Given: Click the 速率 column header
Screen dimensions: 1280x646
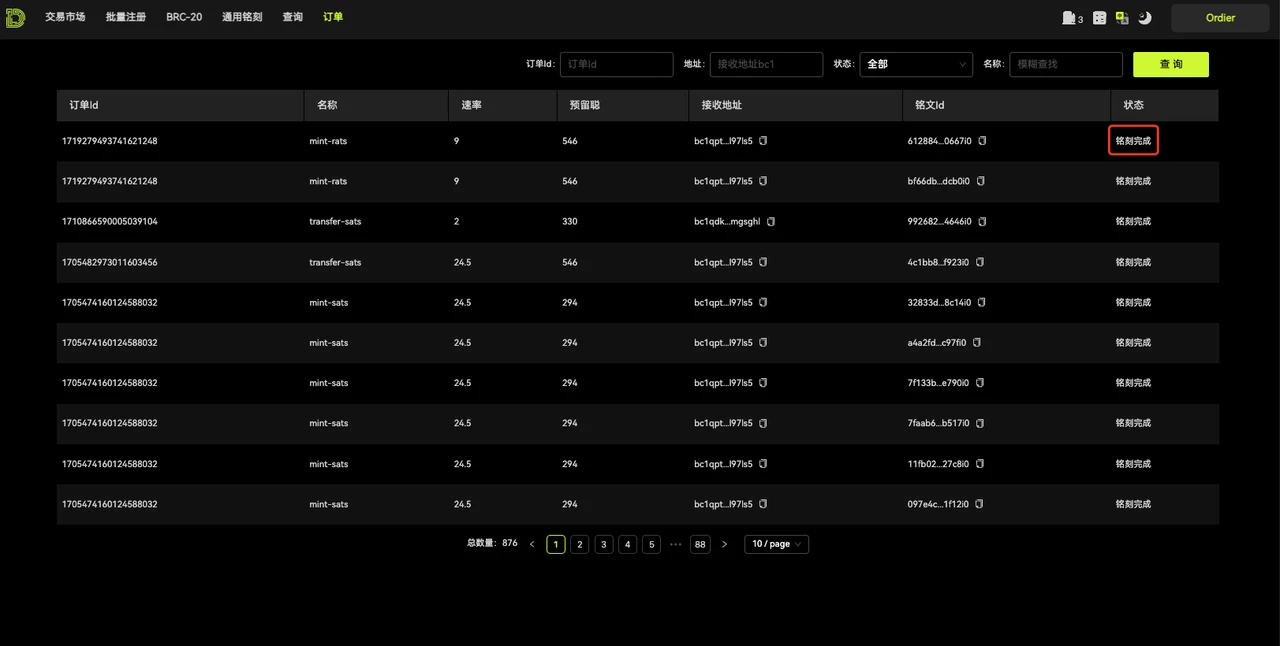Looking at the screenshot, I should [503, 105].
